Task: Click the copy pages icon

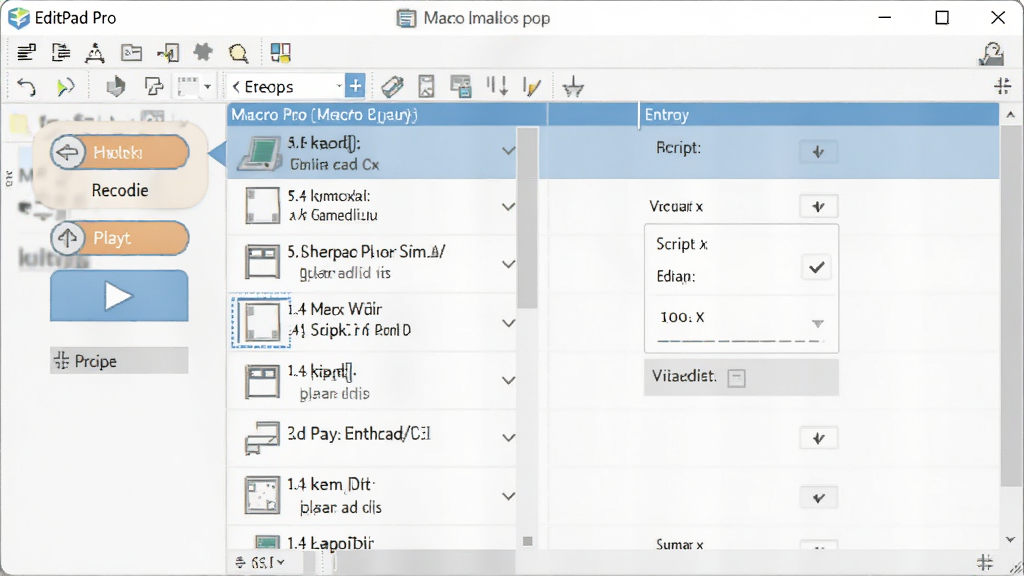Action: coord(153,86)
